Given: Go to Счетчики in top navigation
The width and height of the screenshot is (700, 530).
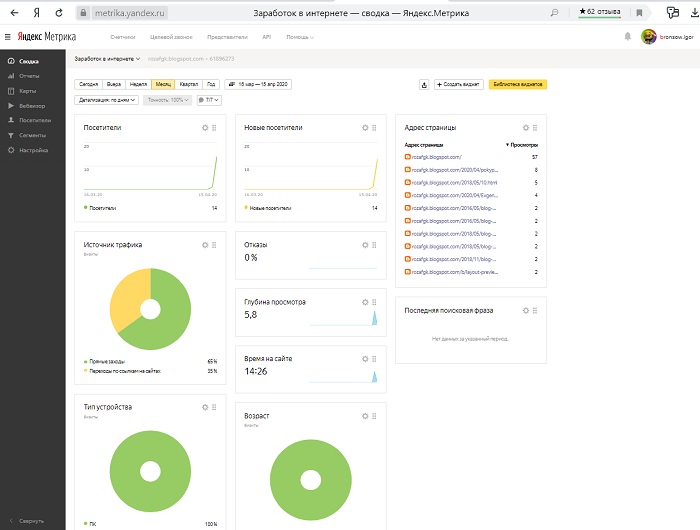Looking at the screenshot, I should pos(123,37).
